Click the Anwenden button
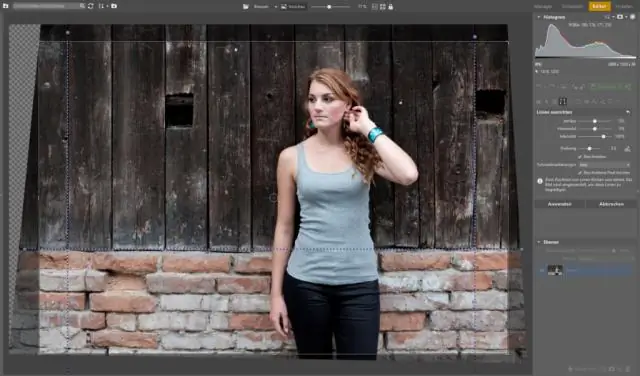 tap(560, 204)
